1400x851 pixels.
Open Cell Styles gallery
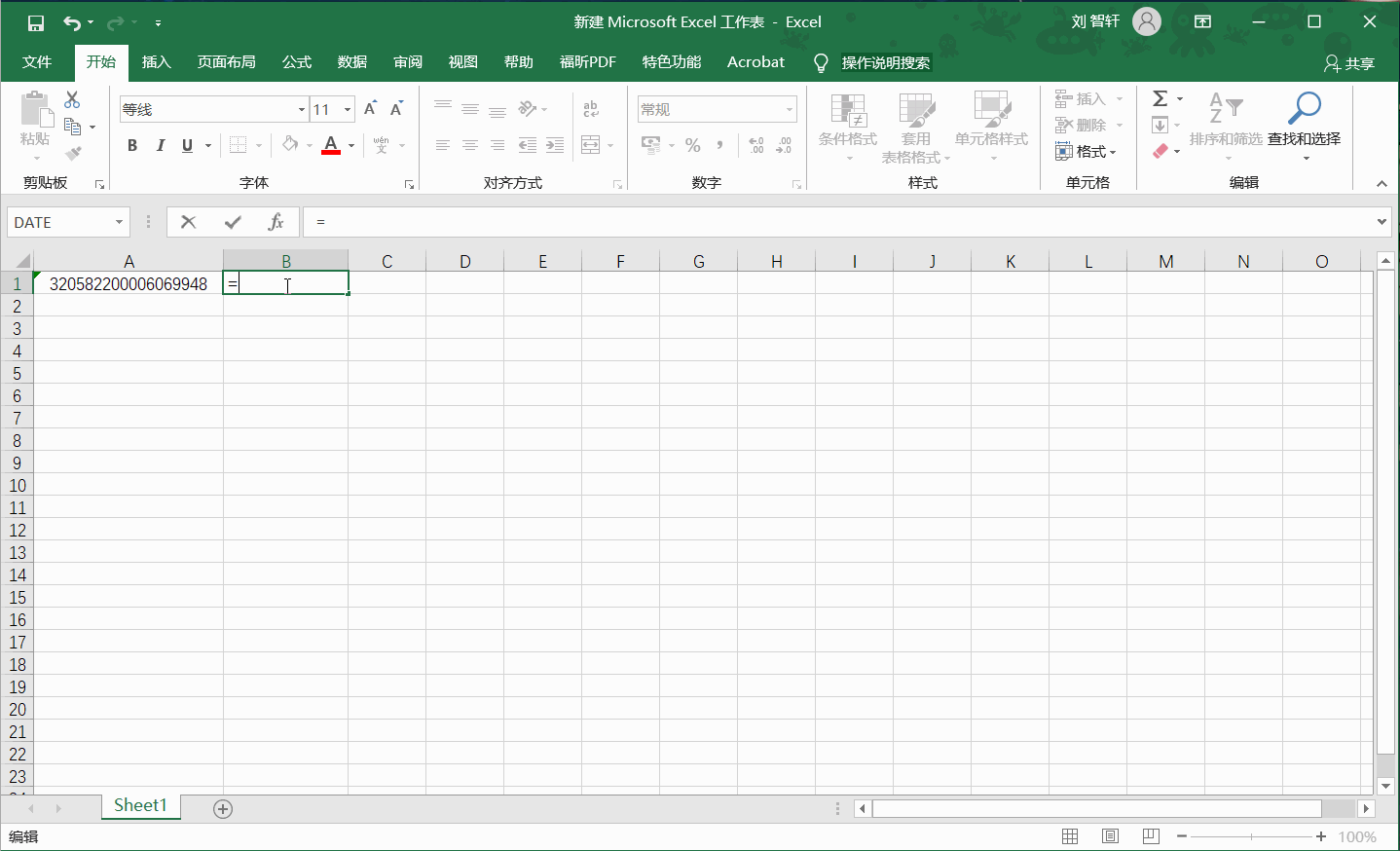pos(991,128)
